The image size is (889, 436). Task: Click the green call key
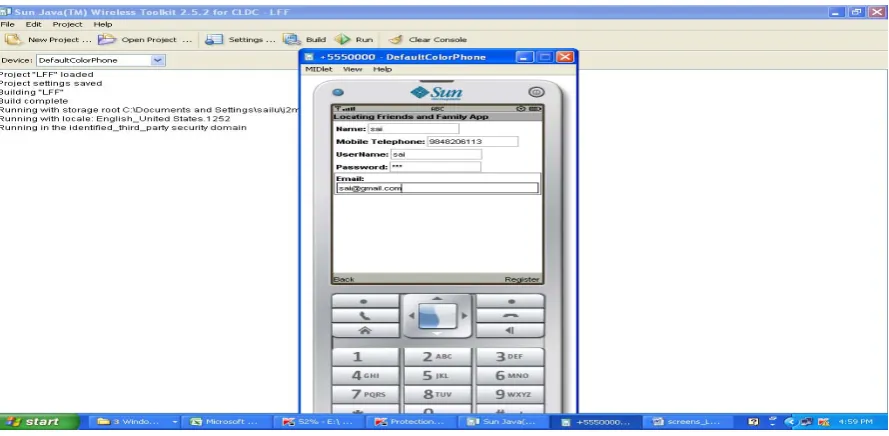(365, 316)
